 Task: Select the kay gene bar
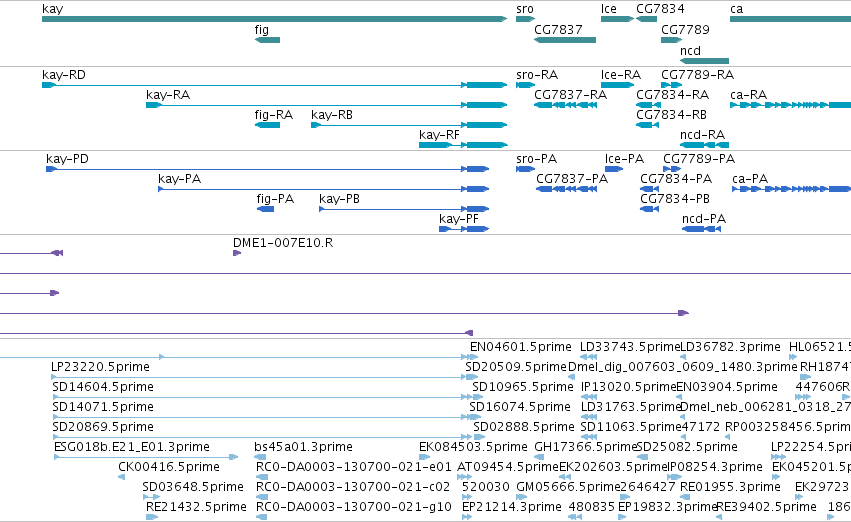(275, 19)
